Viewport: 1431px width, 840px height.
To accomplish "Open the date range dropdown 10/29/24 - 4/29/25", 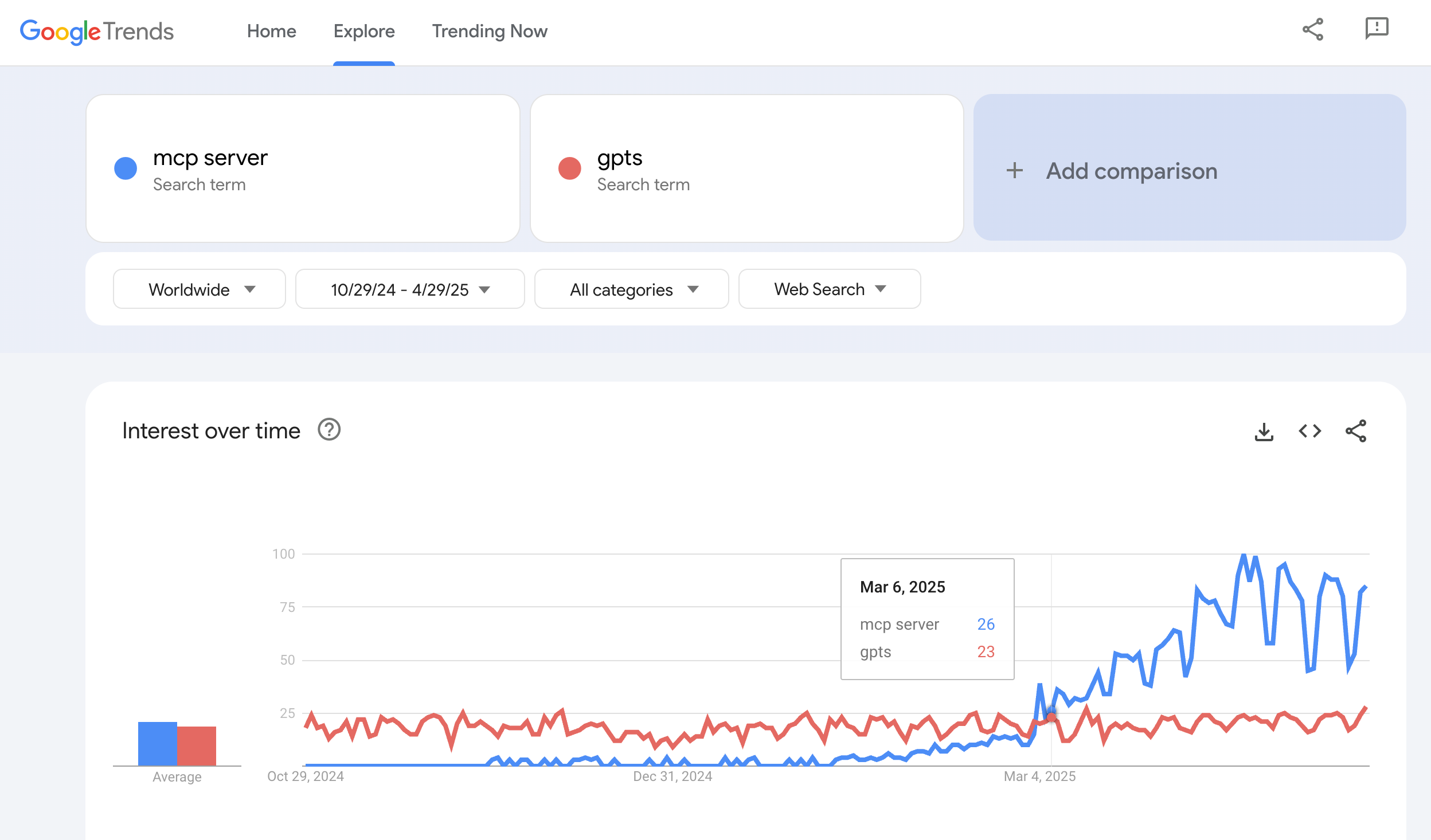I will click(409, 289).
